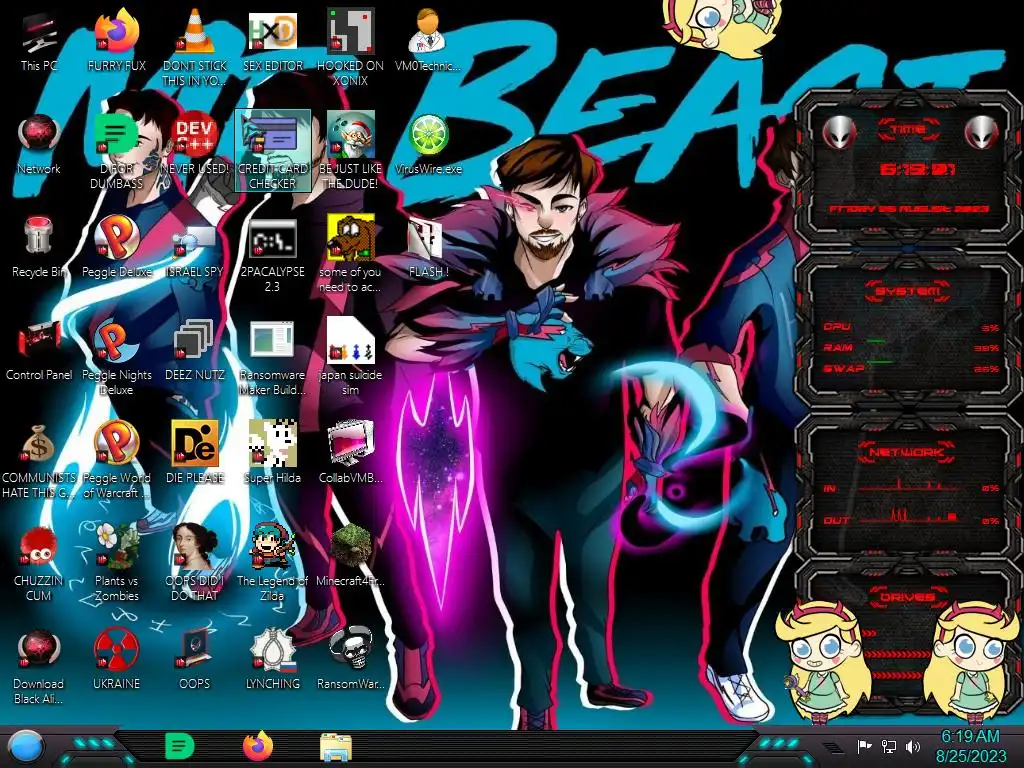Viewport: 1024px width, 768px height.
Task: Open the DIE PLEASE shortcut
Action: tap(195, 454)
